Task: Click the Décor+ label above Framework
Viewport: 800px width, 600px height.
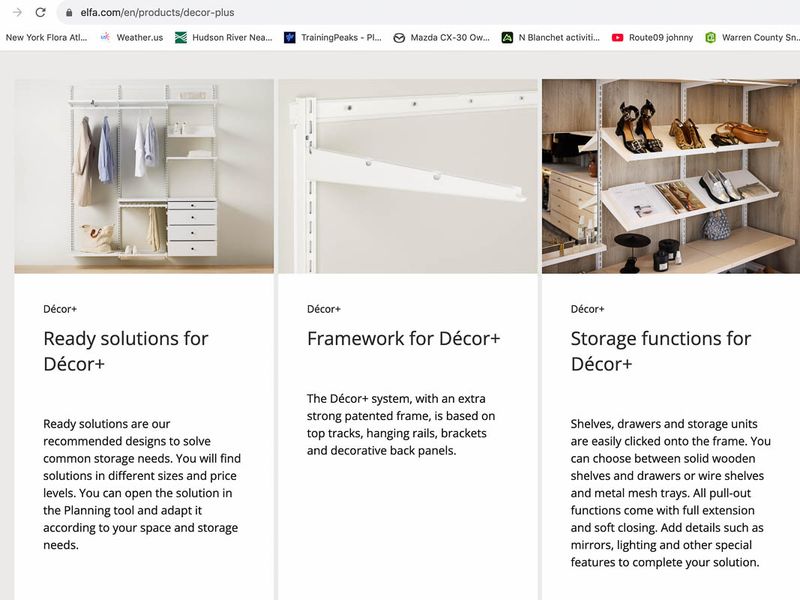Action: (x=323, y=309)
